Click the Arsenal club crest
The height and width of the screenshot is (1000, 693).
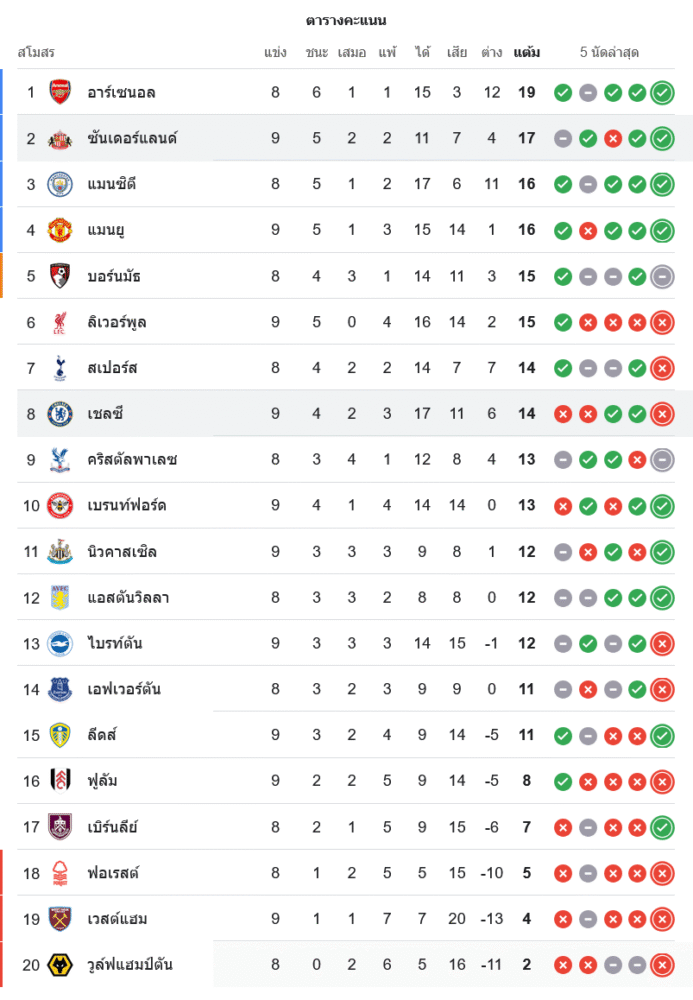60,93
